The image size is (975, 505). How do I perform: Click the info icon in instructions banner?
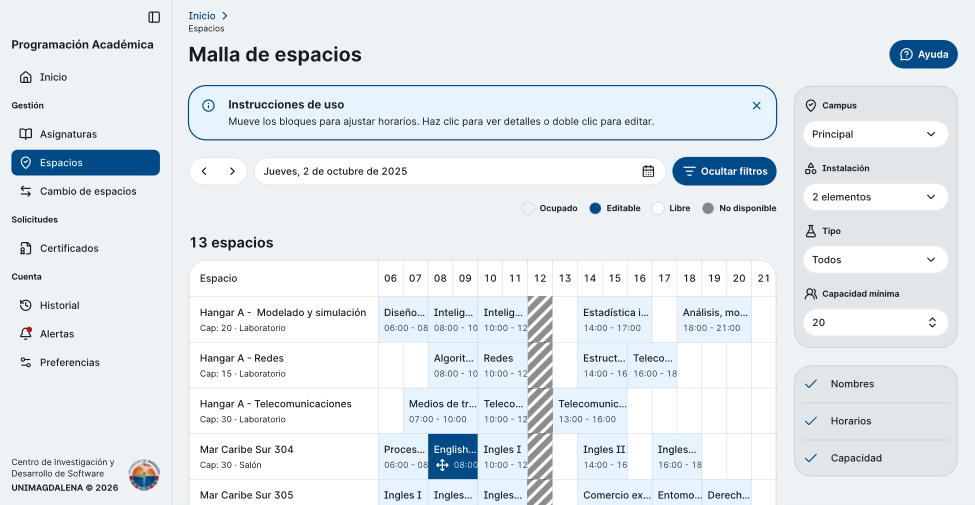[x=208, y=106]
